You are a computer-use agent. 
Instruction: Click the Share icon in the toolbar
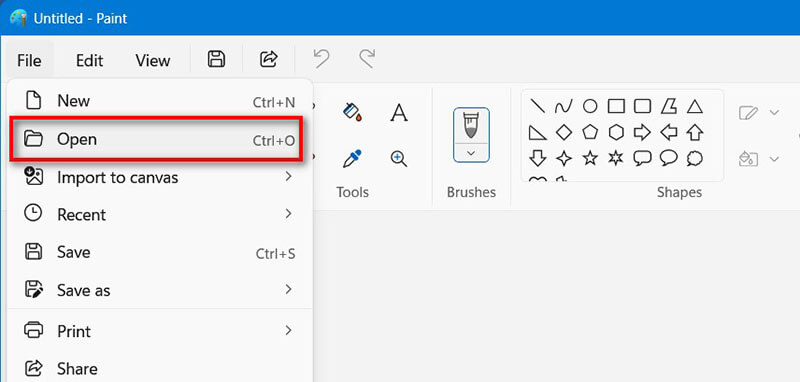268,59
